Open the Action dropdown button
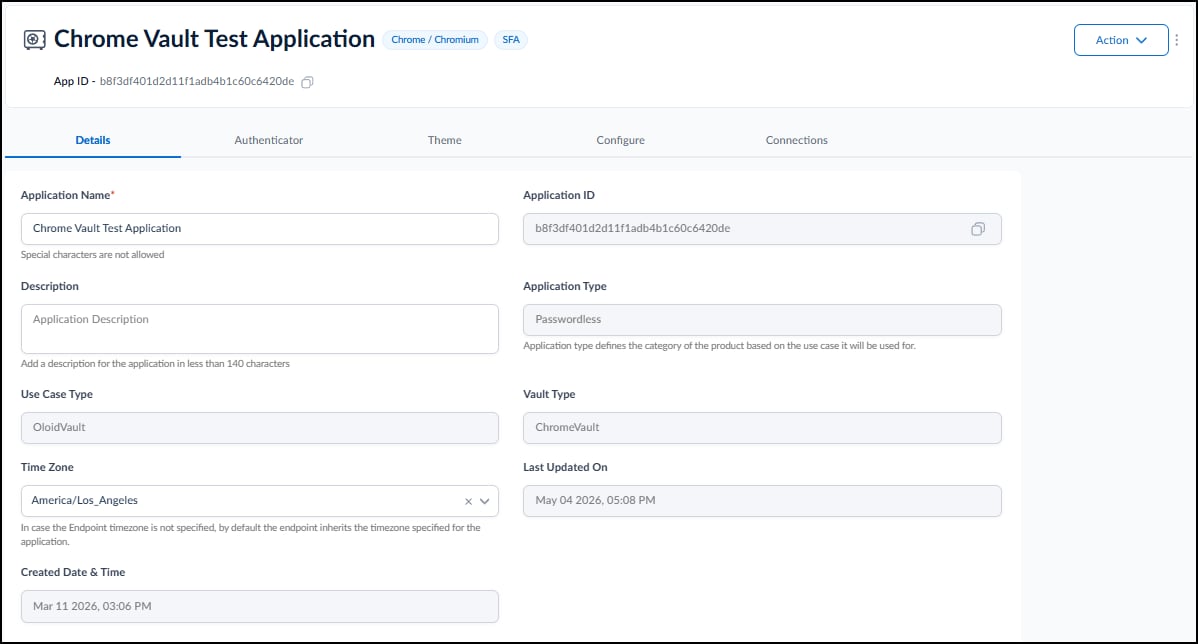Image resolution: width=1198 pixels, height=644 pixels. pos(1121,40)
